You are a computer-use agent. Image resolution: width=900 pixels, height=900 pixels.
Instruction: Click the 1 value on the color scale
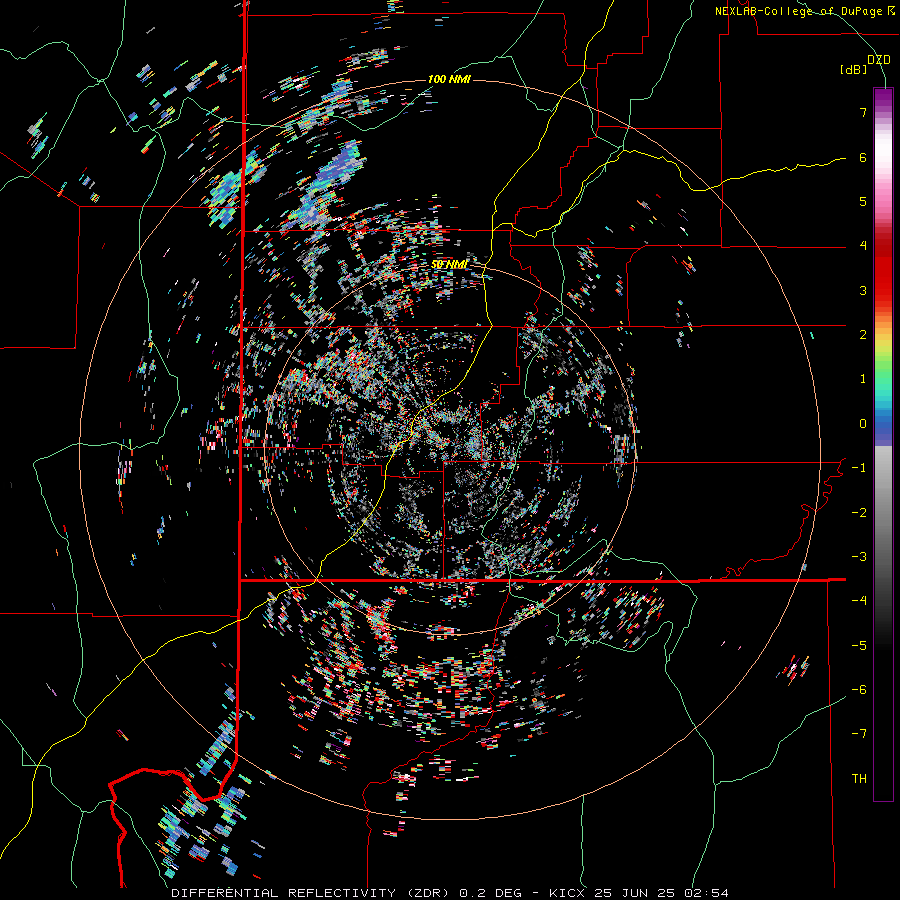coord(863,379)
